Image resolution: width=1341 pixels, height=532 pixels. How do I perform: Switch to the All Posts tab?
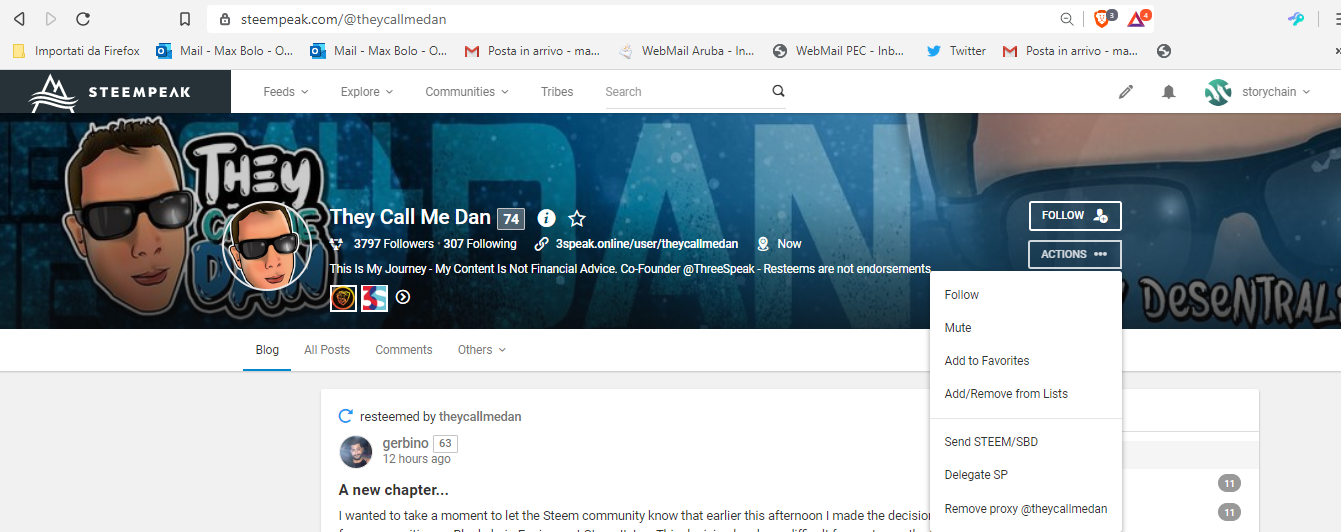327,350
